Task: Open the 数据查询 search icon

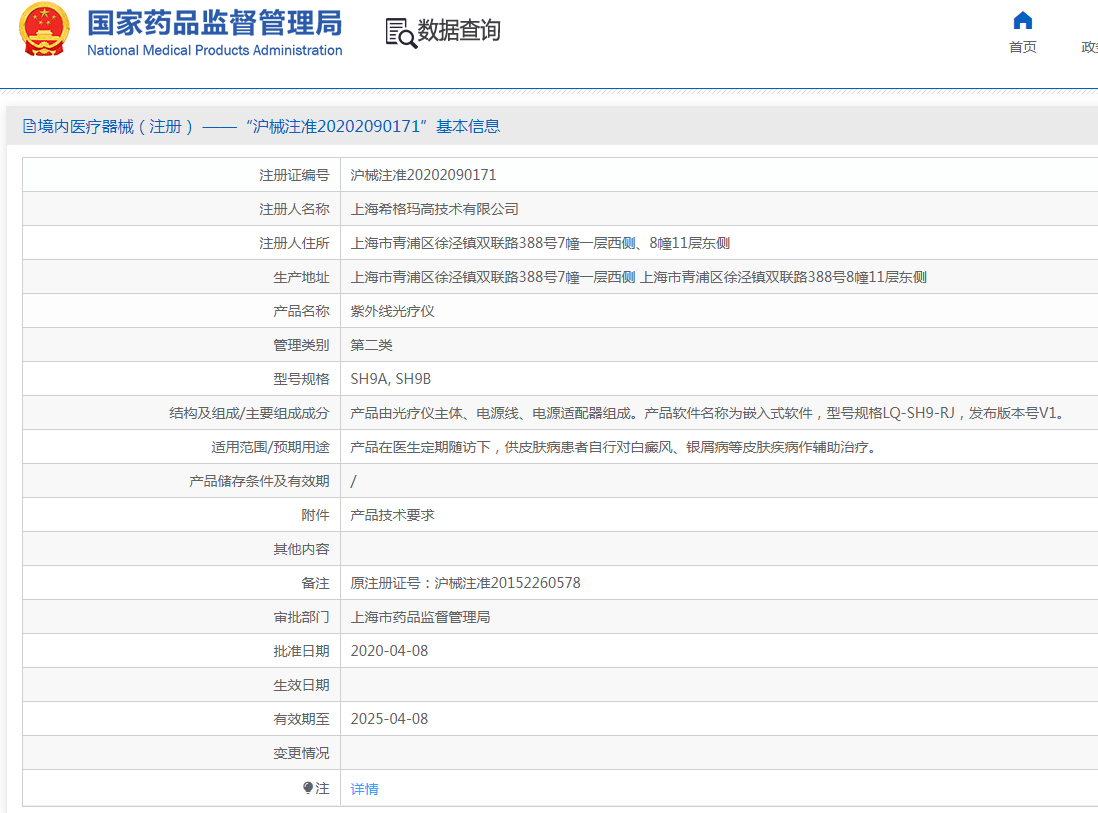Action: pyautogui.click(x=401, y=33)
